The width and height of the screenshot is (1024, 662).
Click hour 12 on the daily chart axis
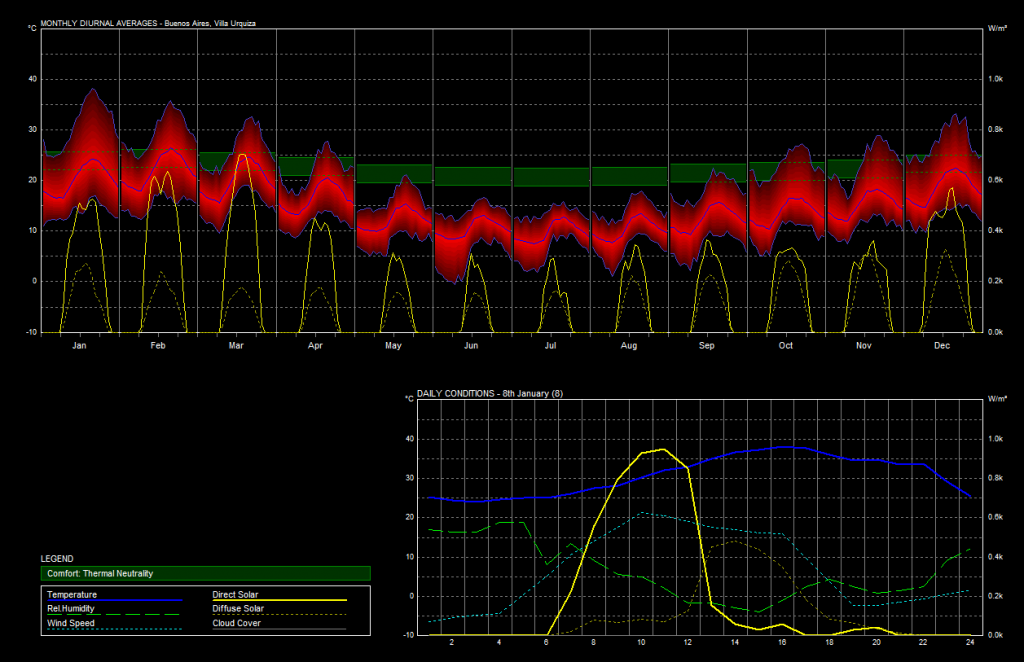tap(688, 642)
